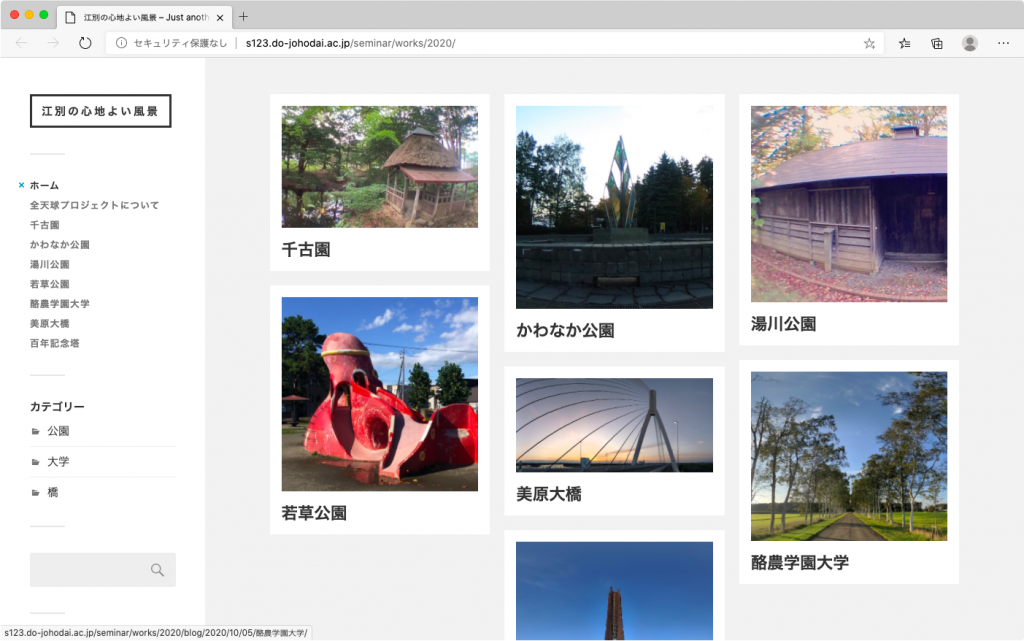Open the browser settings ellipsis menu

tap(1001, 43)
